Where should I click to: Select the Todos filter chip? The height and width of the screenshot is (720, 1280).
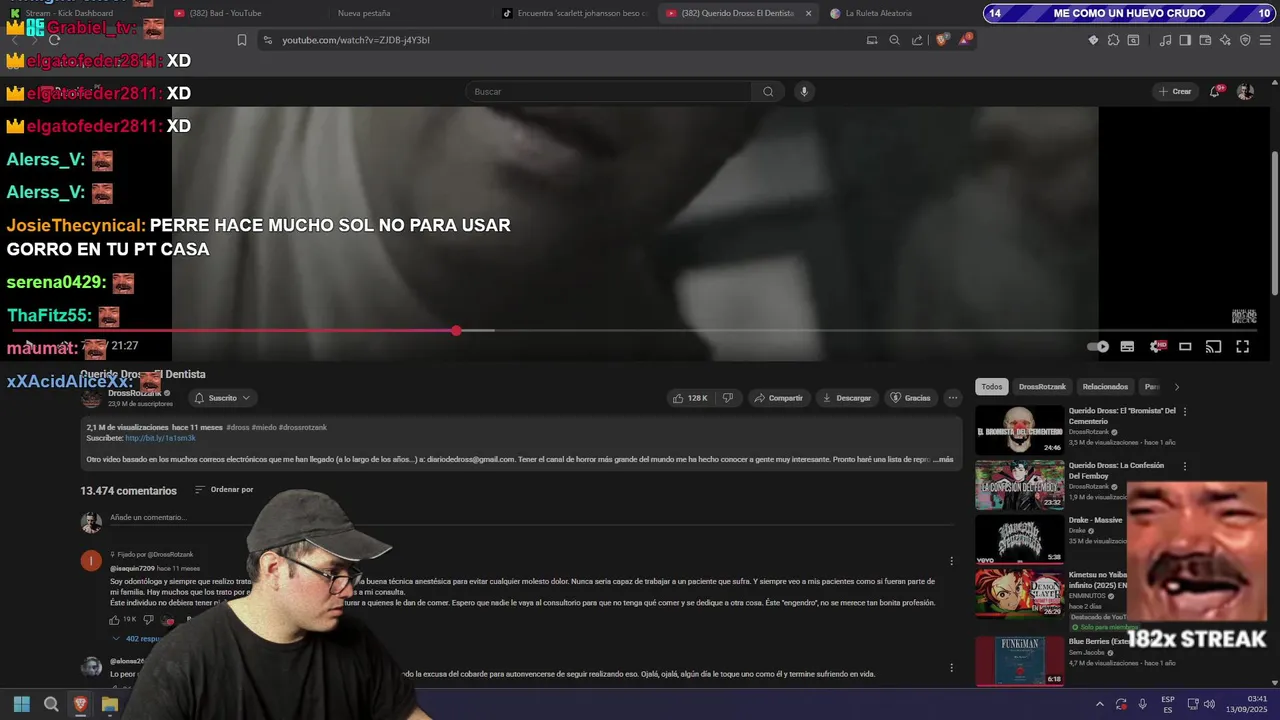991,387
